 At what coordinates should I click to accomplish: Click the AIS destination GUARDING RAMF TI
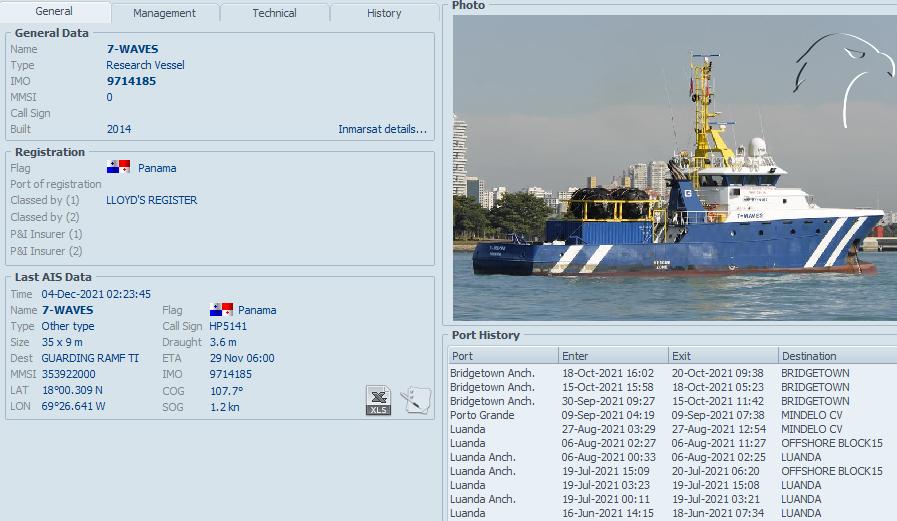[90, 358]
